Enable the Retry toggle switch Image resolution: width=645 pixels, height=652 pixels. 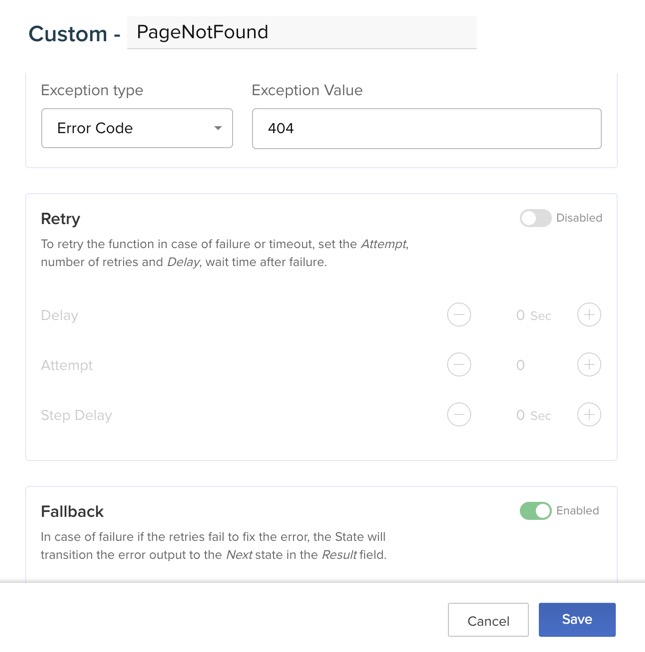tap(535, 218)
